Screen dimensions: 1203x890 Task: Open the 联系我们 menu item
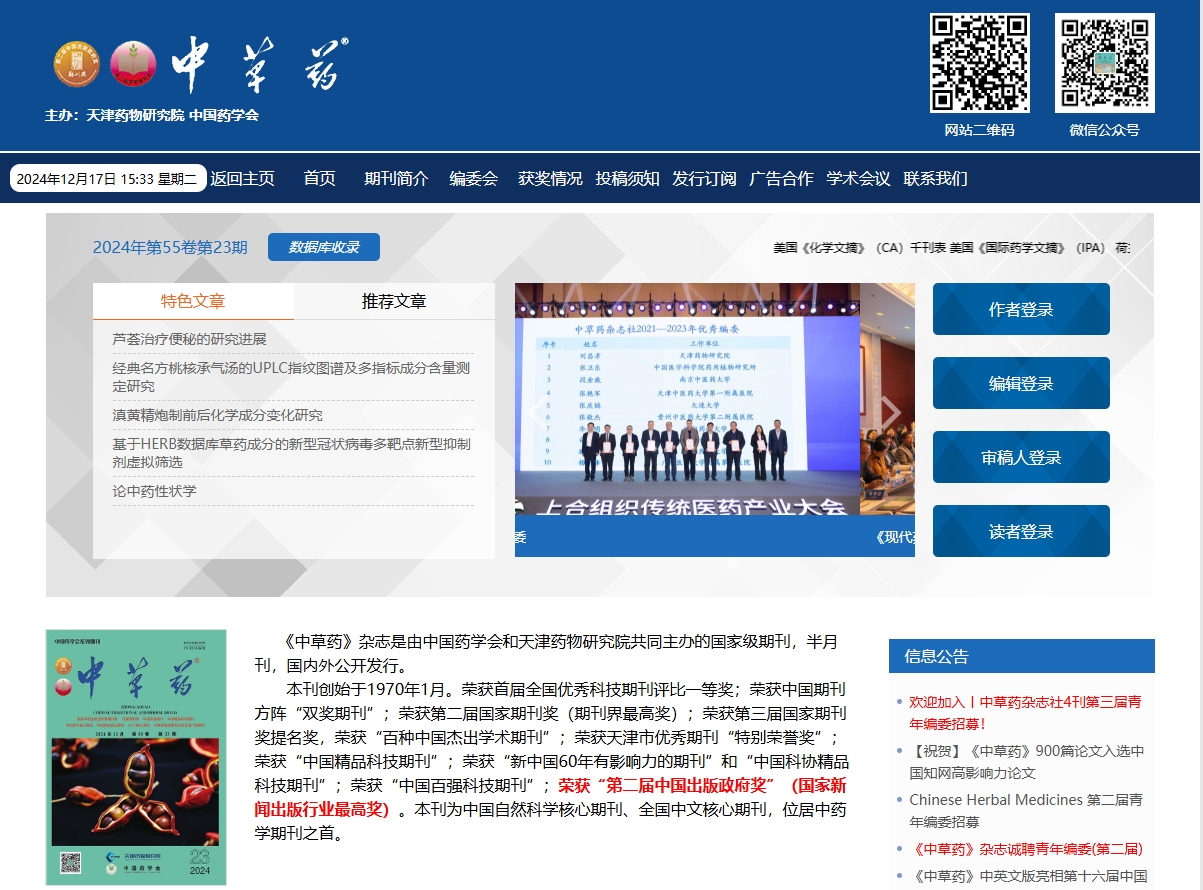pos(936,178)
